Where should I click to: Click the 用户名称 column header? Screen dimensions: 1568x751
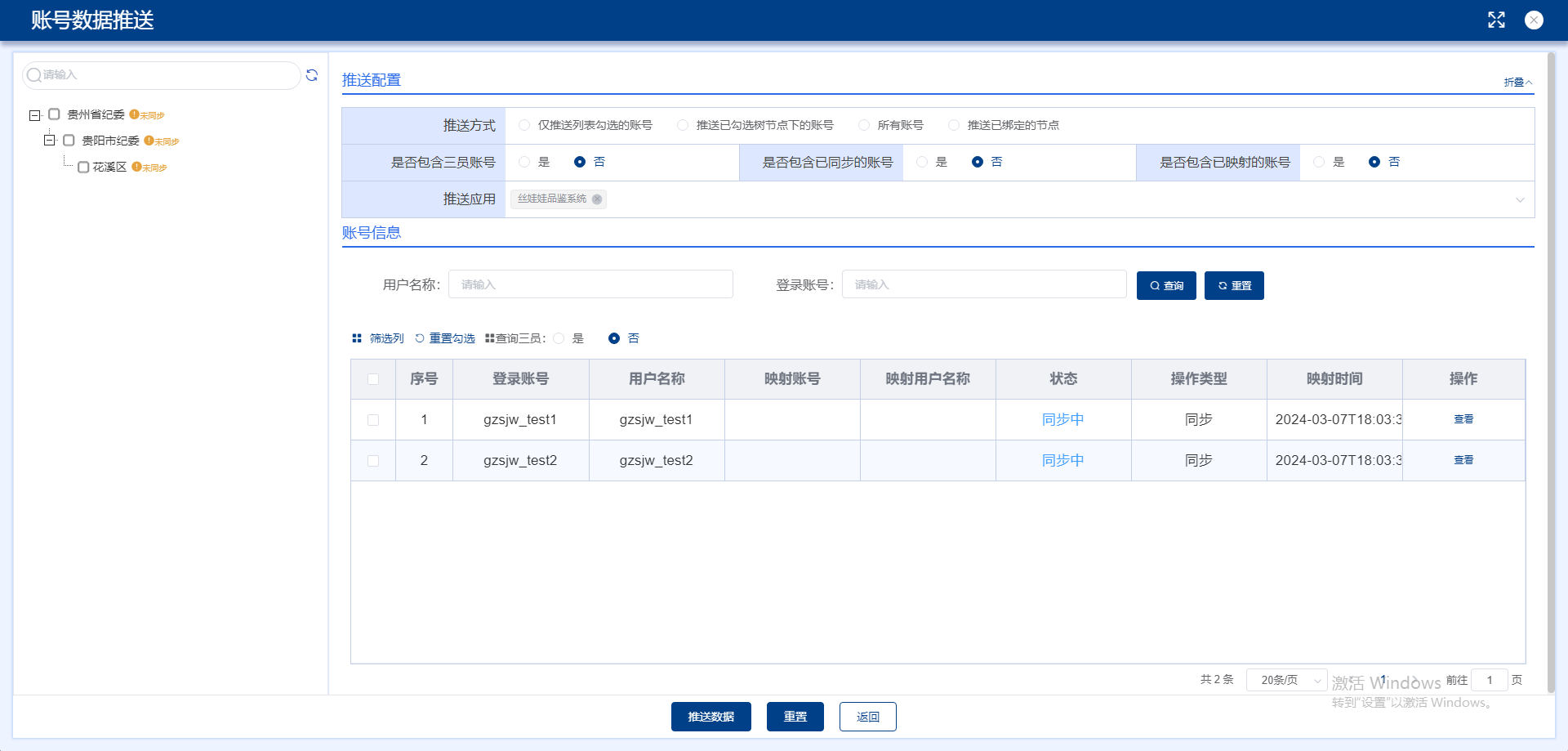[x=657, y=379]
